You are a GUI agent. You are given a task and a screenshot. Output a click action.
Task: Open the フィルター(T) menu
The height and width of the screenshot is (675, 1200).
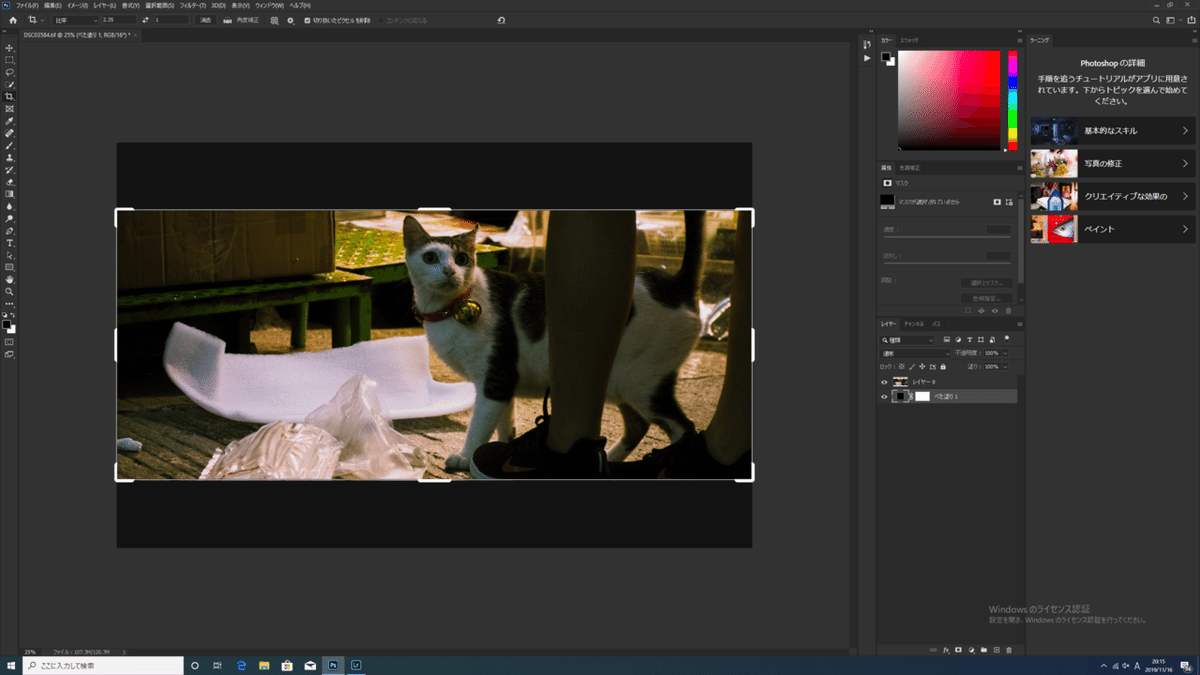point(193,5)
